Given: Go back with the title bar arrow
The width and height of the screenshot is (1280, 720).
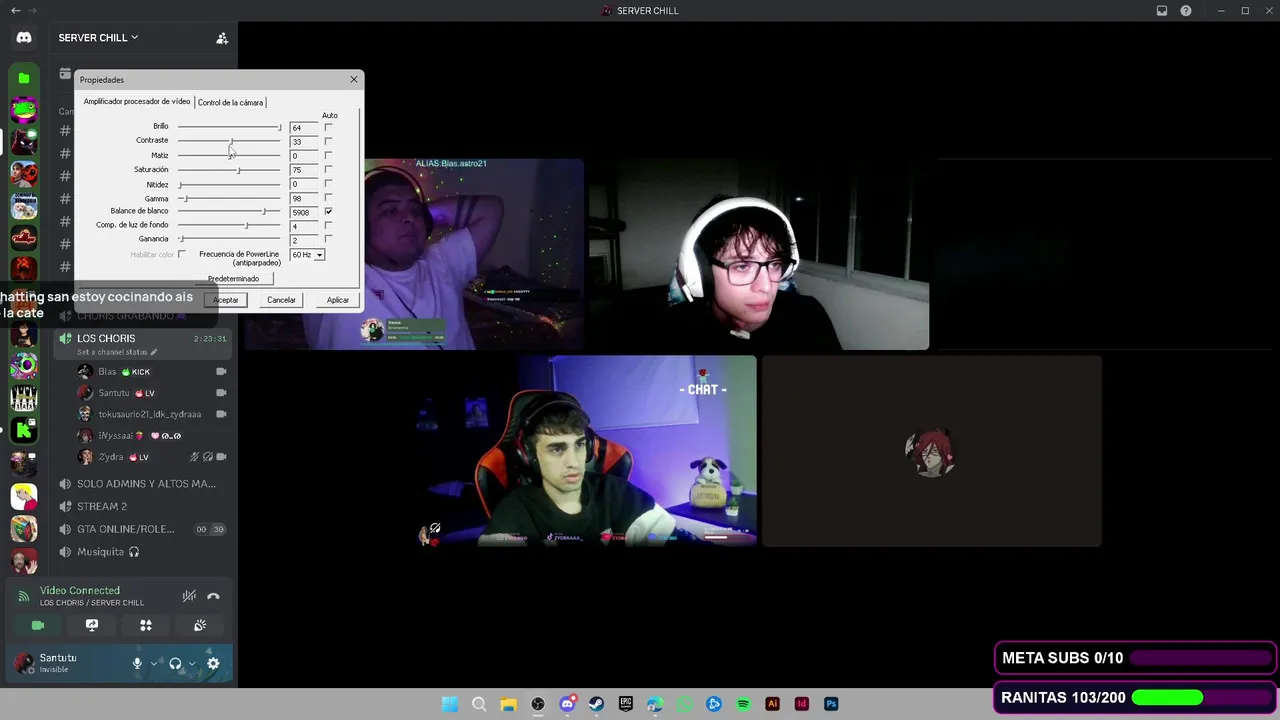Looking at the screenshot, I should 15,11.
